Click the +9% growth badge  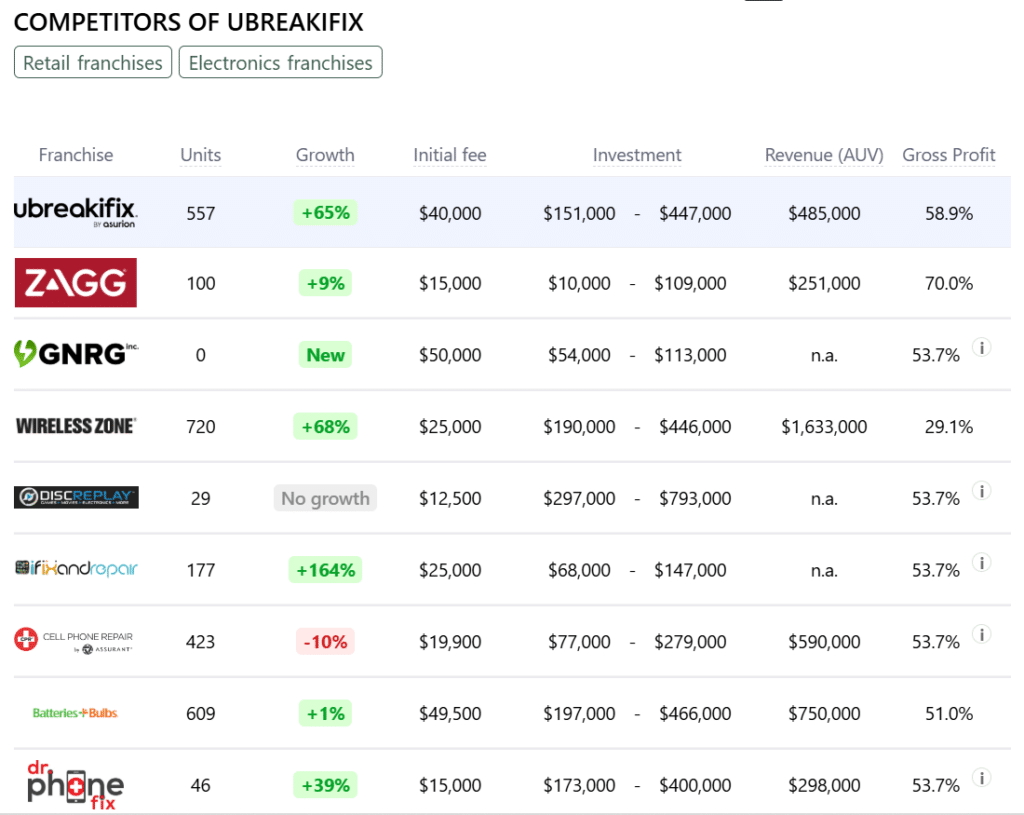click(x=325, y=283)
